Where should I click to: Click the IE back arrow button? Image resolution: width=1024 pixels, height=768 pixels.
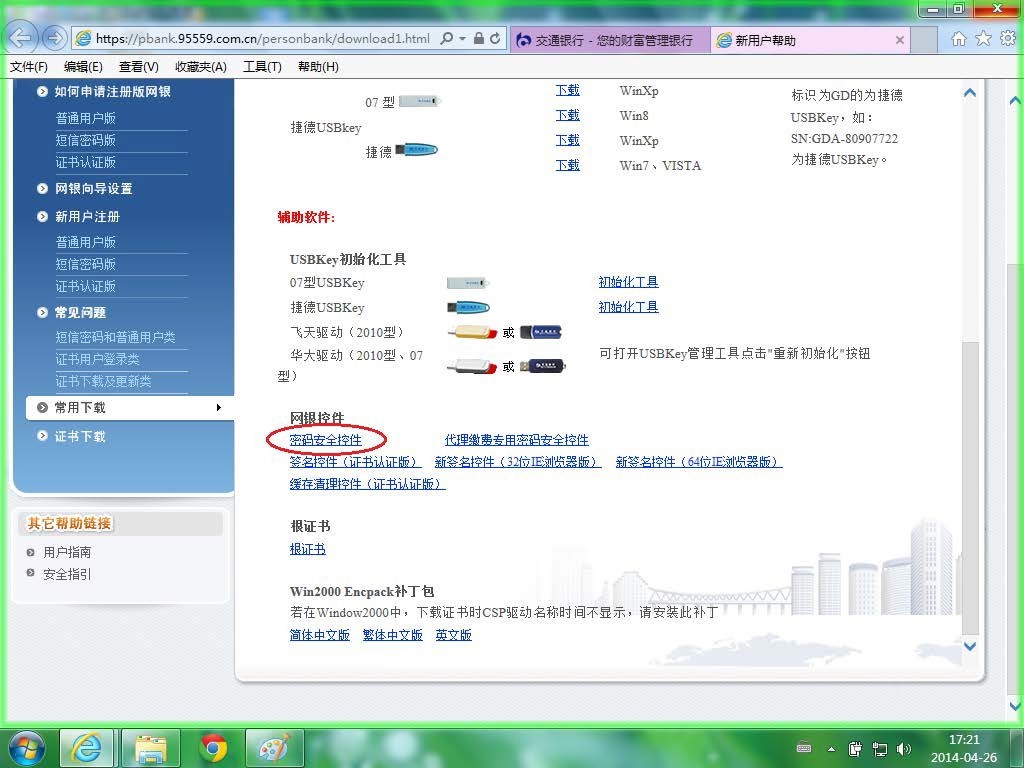(22, 38)
